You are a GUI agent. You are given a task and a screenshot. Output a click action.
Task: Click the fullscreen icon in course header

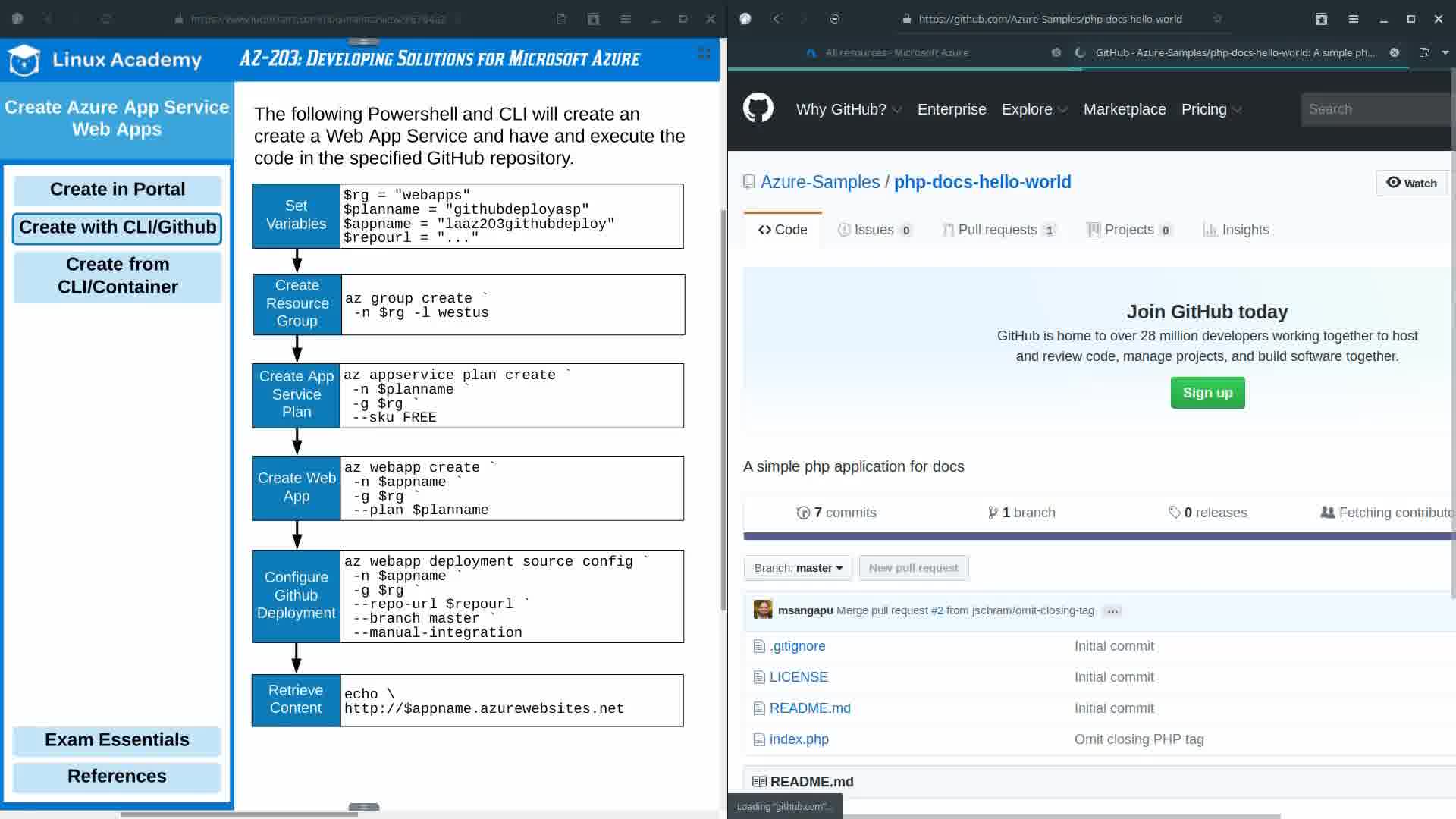coord(704,52)
